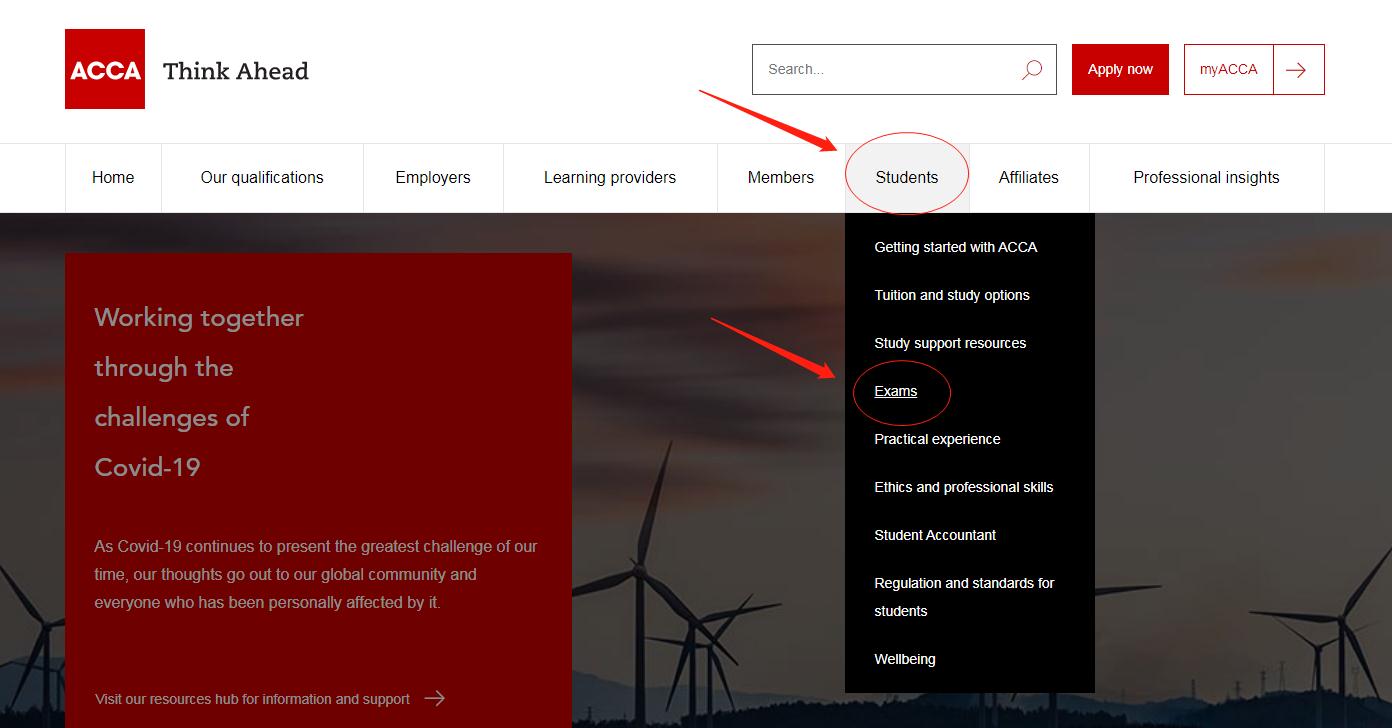Select Practical experience entry
The image size is (1392, 728).
click(937, 439)
